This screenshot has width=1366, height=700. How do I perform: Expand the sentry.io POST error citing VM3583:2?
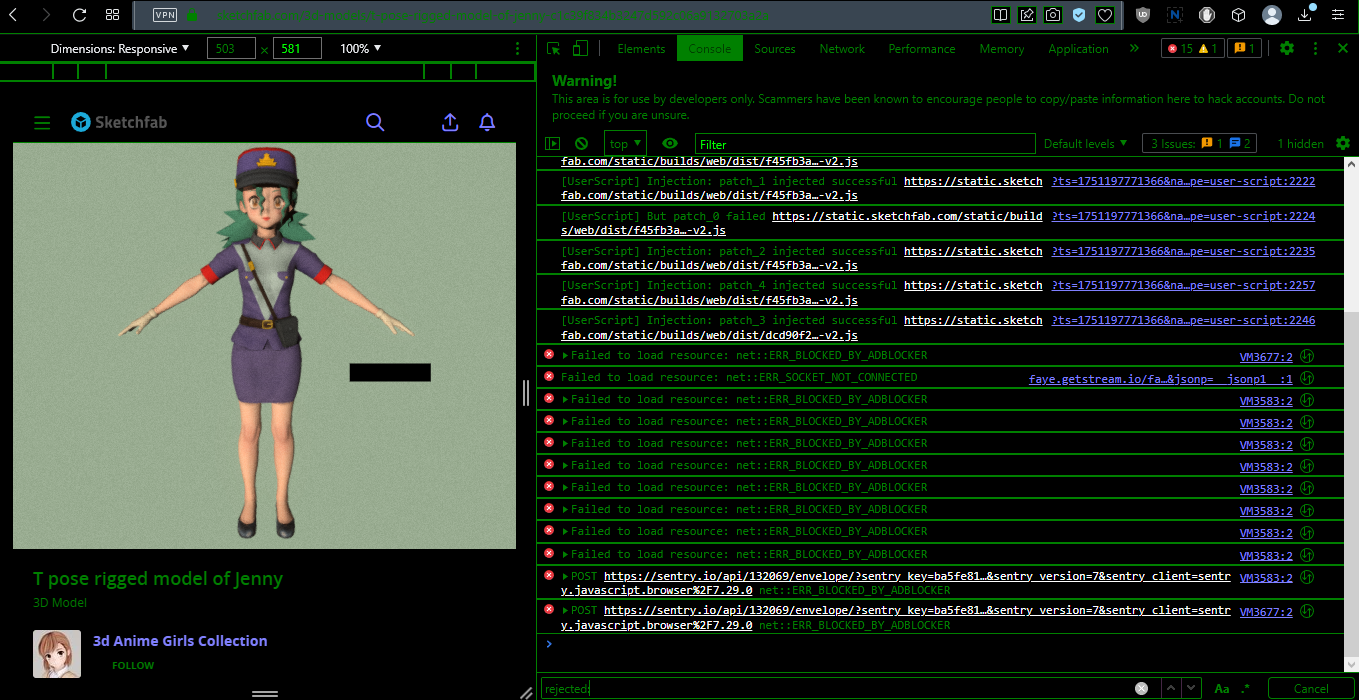tap(566, 577)
